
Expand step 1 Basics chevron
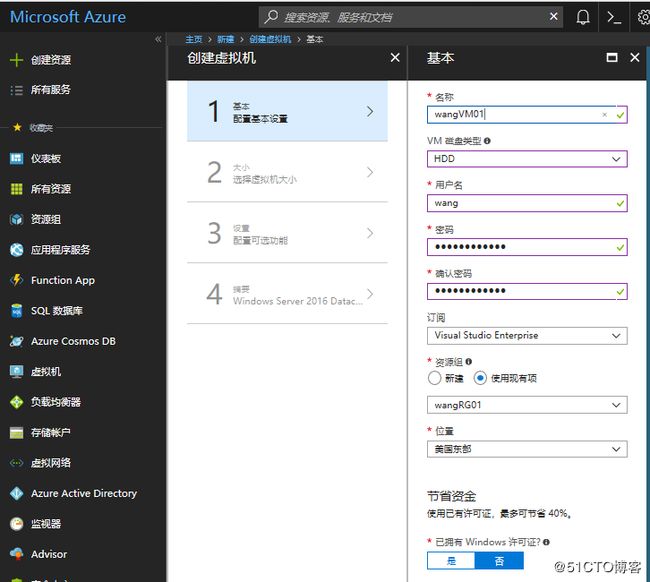point(370,111)
